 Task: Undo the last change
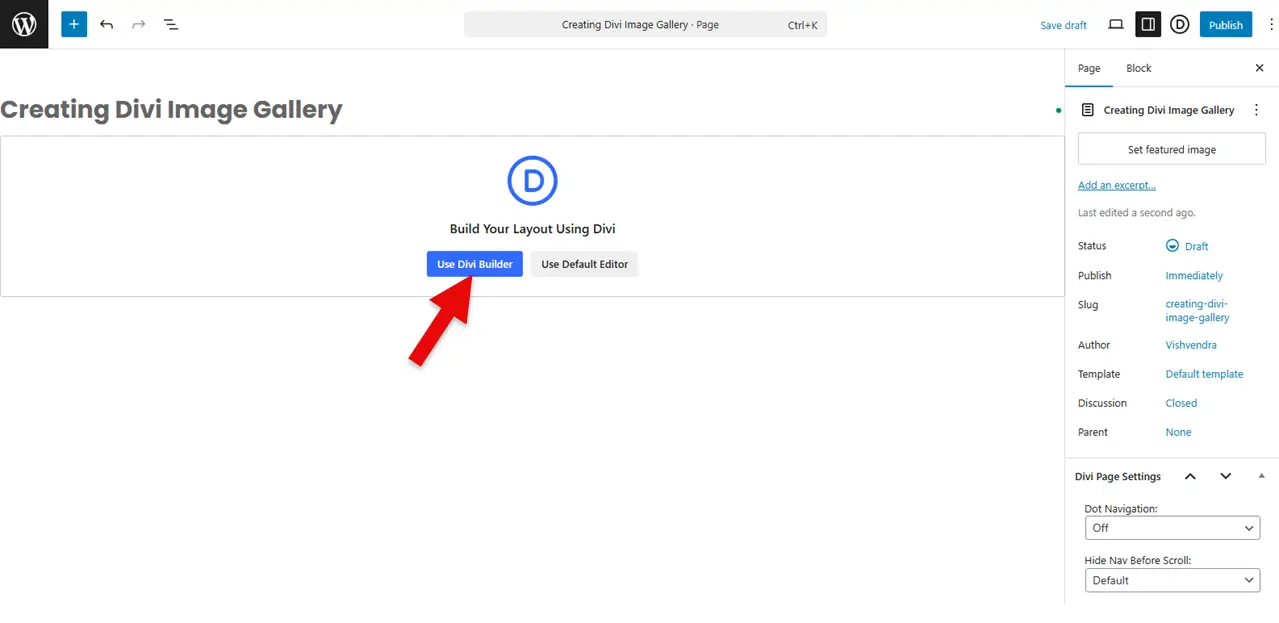click(106, 24)
